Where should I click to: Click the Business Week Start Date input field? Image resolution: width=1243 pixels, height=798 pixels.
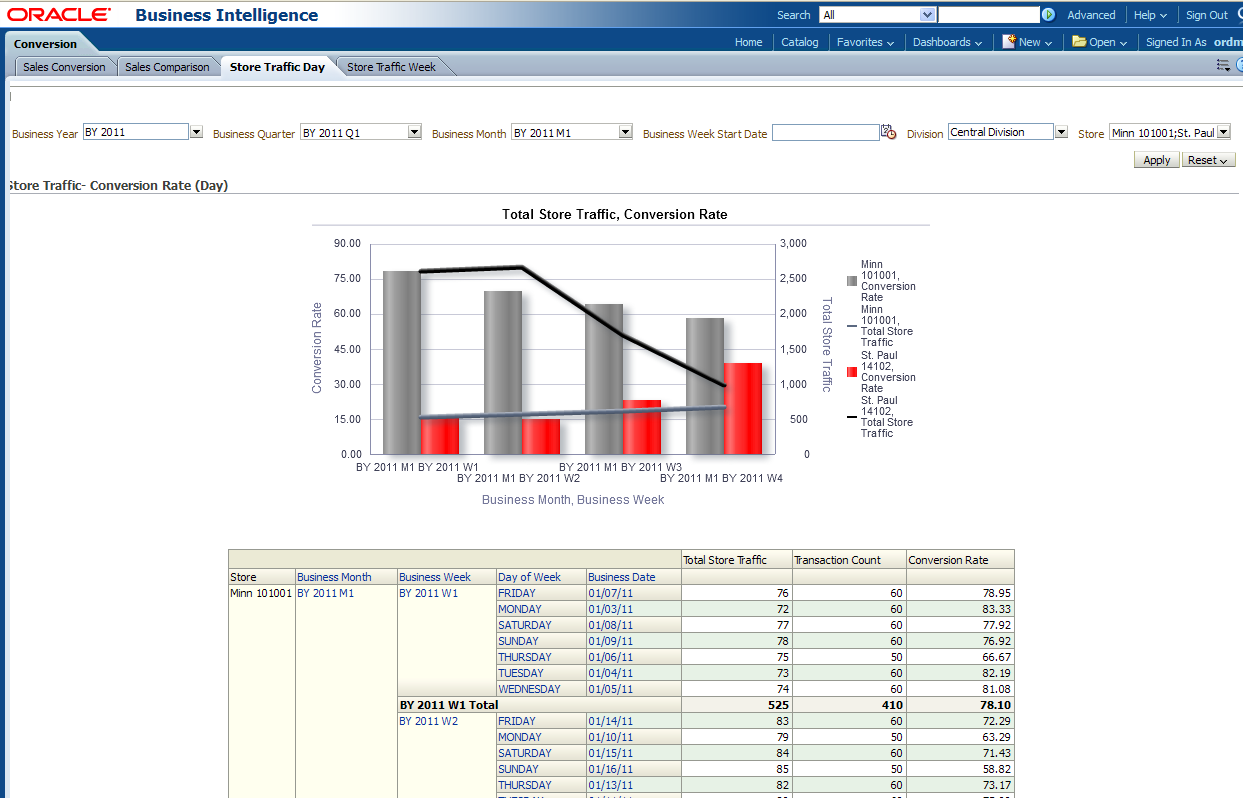[x=825, y=132]
